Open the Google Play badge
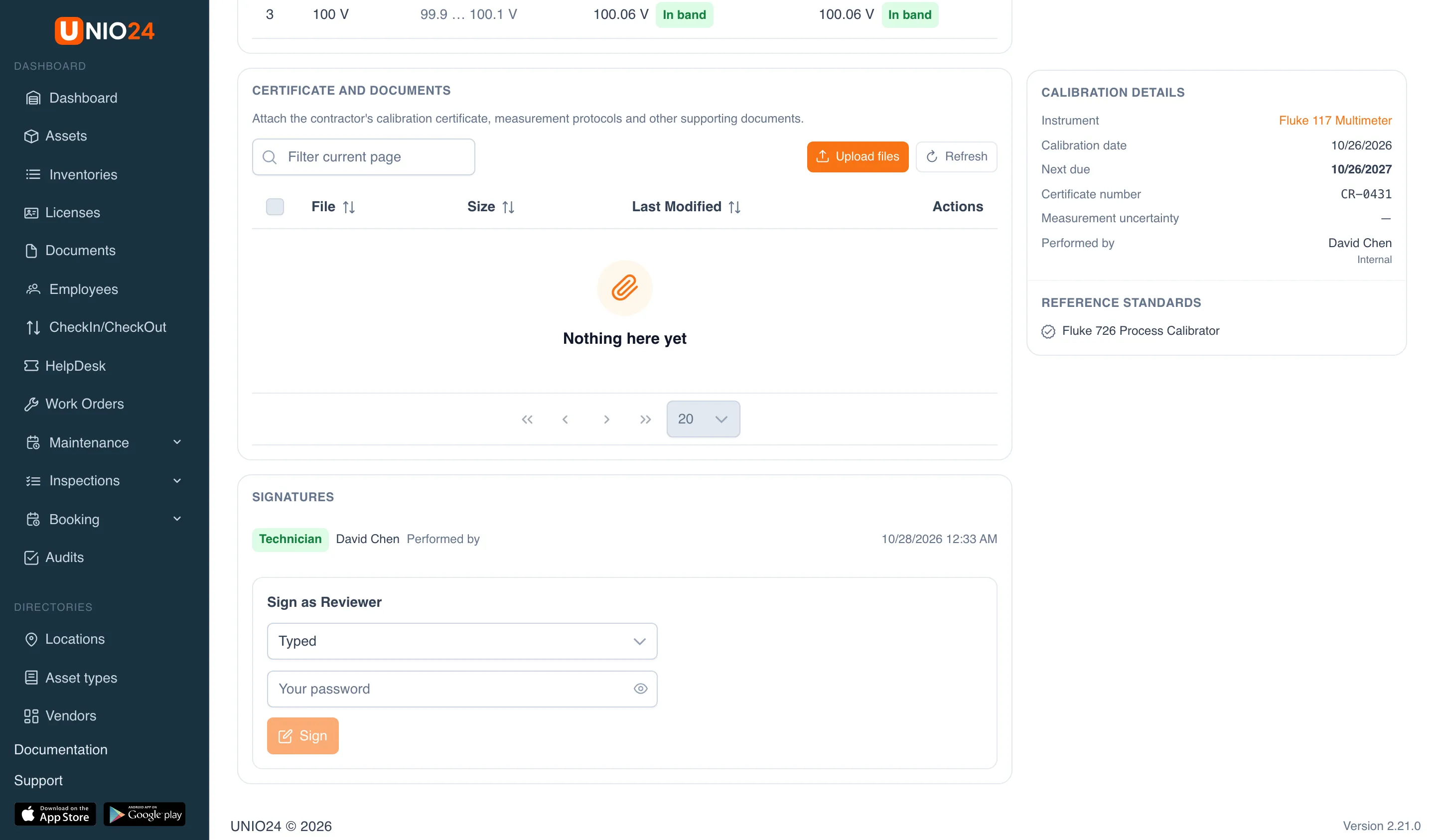The width and height of the screenshot is (1435, 840). point(144,815)
